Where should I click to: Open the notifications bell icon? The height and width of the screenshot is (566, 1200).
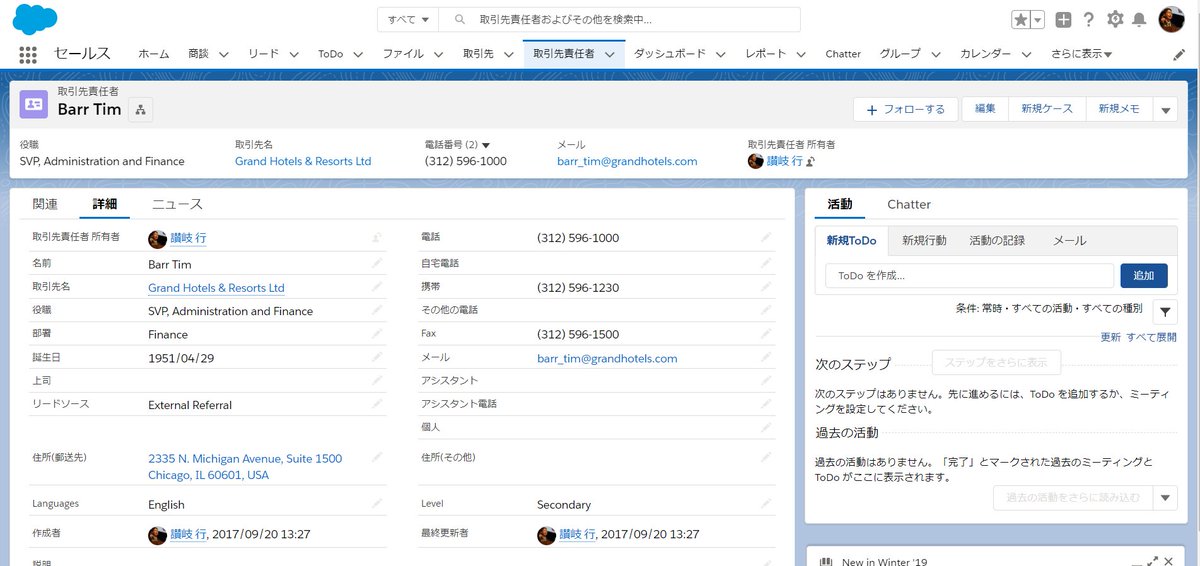(1139, 19)
